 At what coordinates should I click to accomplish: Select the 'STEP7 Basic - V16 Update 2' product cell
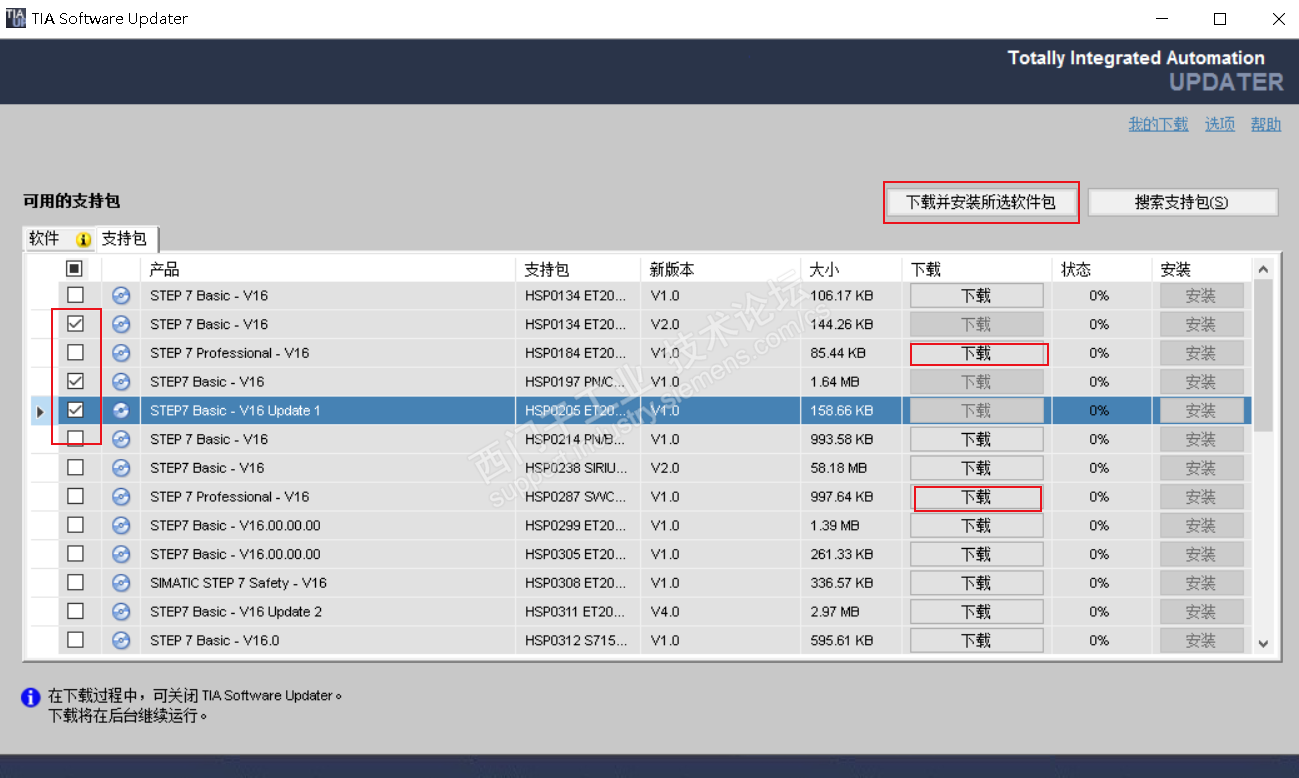coord(330,612)
